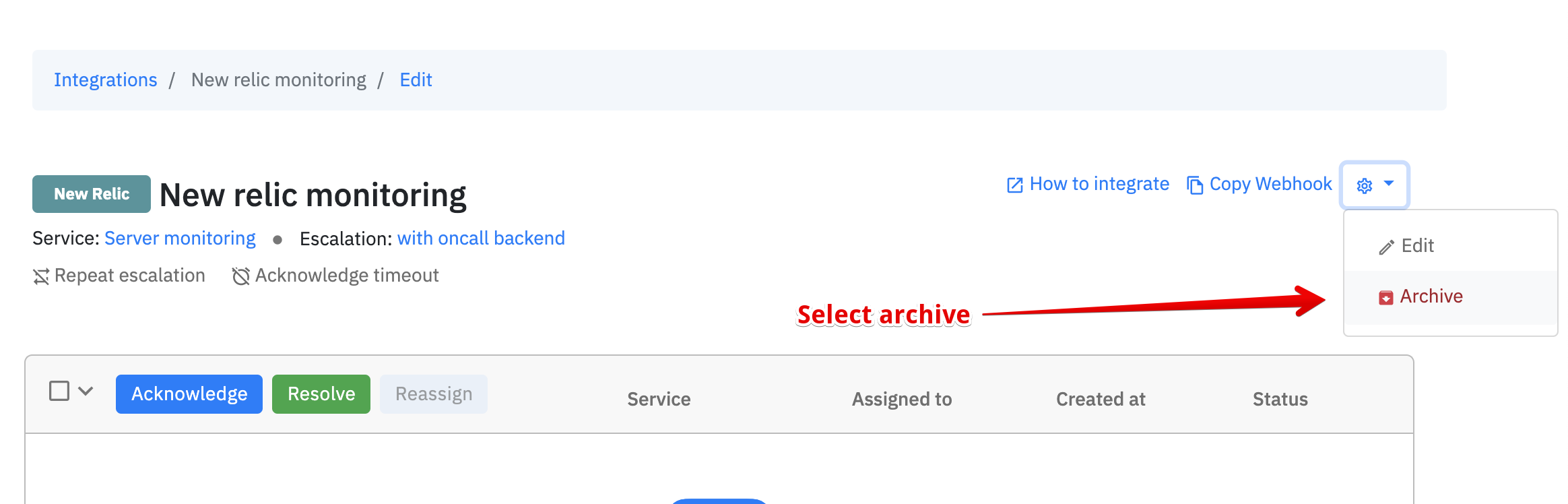Go to the Integrations breadcrumb
The width and height of the screenshot is (1568, 504).
tap(106, 80)
